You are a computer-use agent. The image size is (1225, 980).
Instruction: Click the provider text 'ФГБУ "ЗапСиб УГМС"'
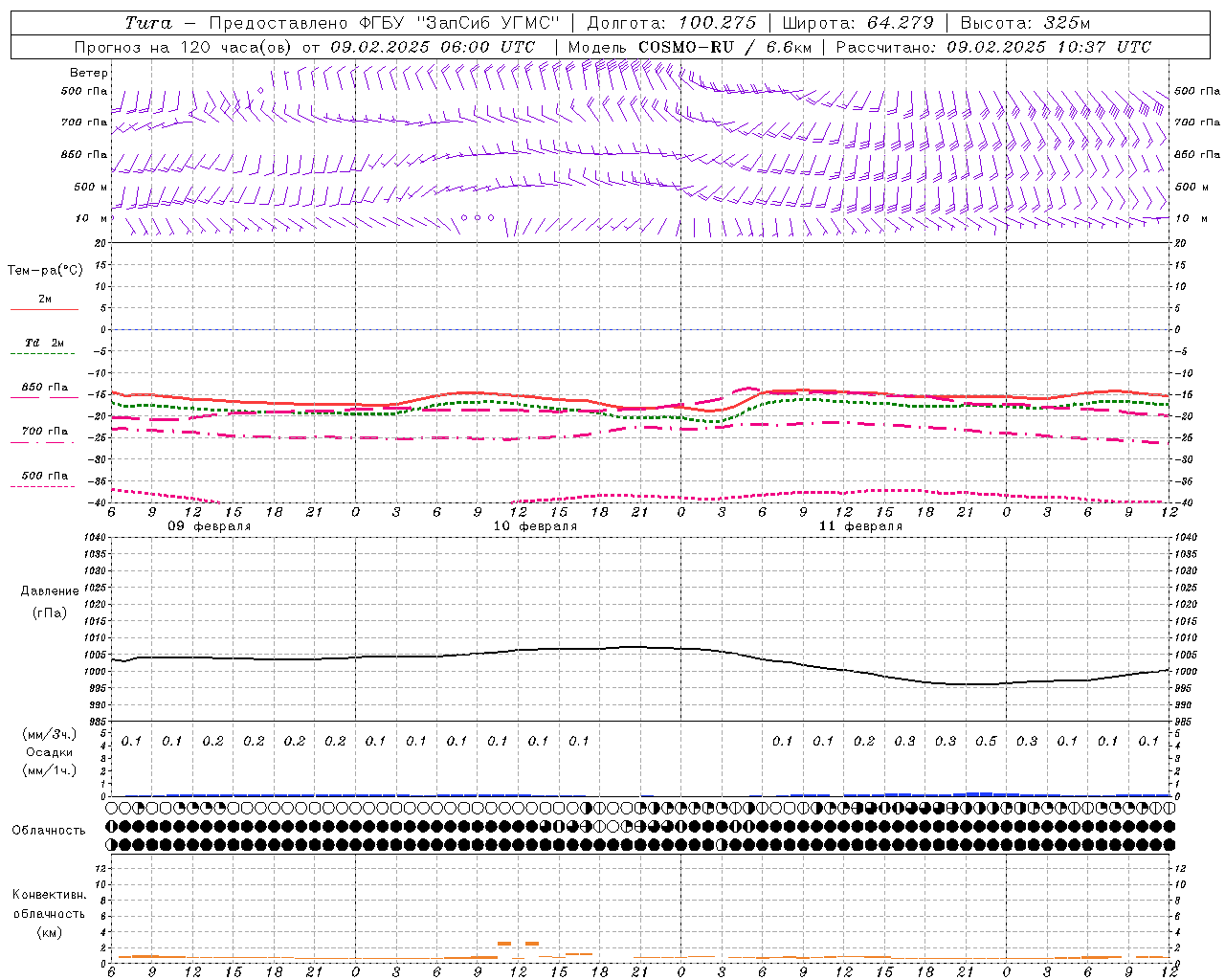click(459, 23)
